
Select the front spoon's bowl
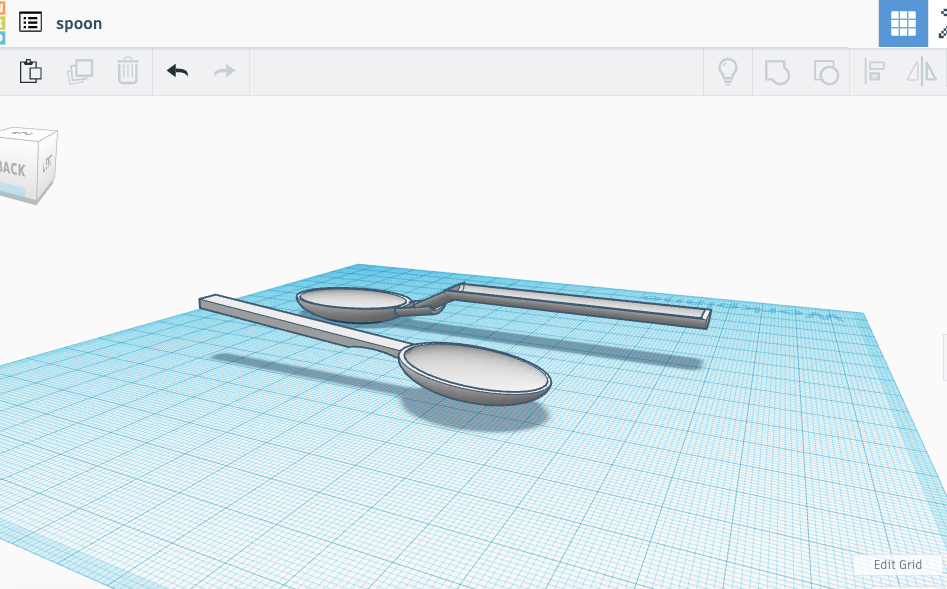(475, 371)
